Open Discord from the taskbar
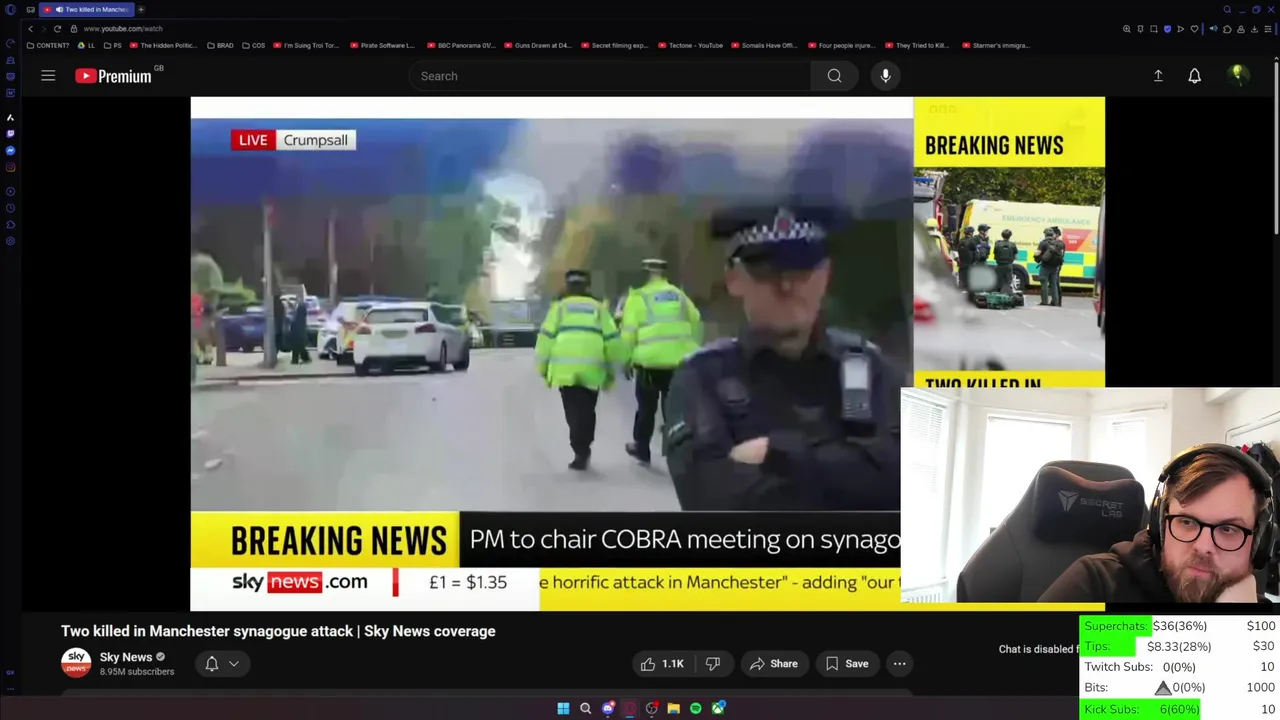 tap(607, 709)
